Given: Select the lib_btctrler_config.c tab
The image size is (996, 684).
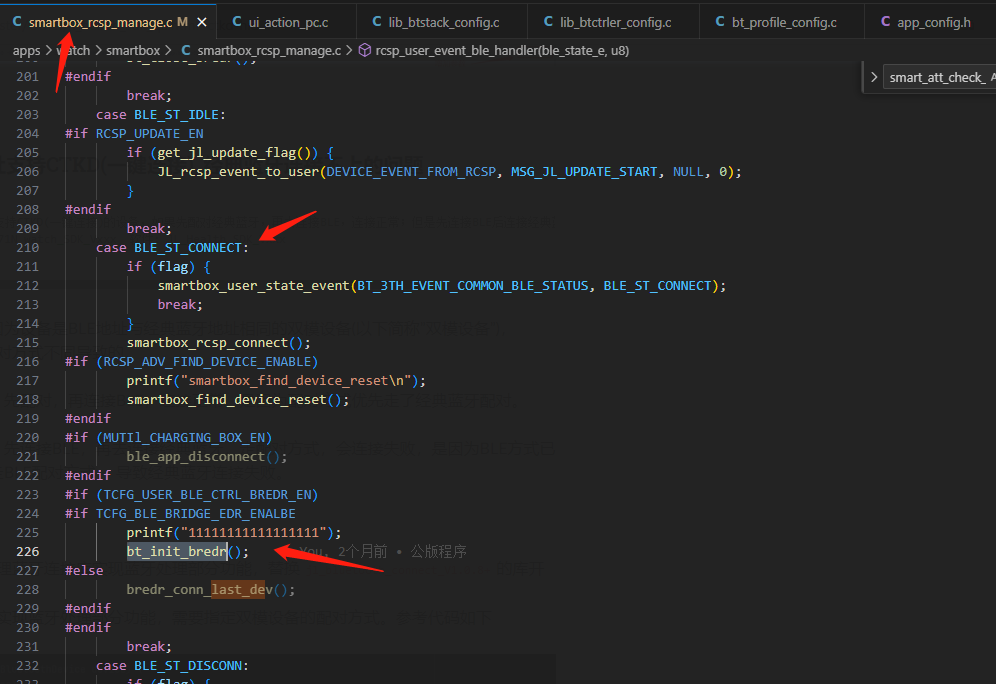Looking at the screenshot, I should pyautogui.click(x=614, y=22).
